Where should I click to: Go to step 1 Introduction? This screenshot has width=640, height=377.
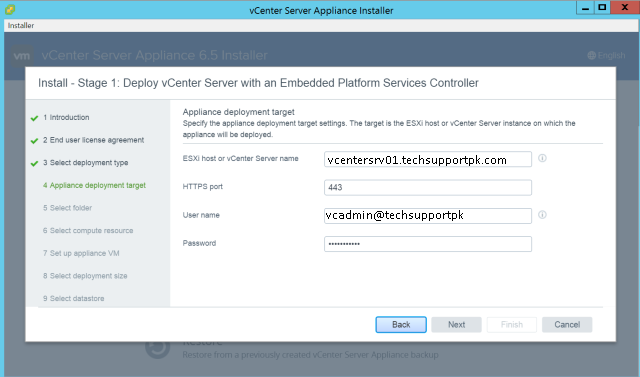coord(66,118)
